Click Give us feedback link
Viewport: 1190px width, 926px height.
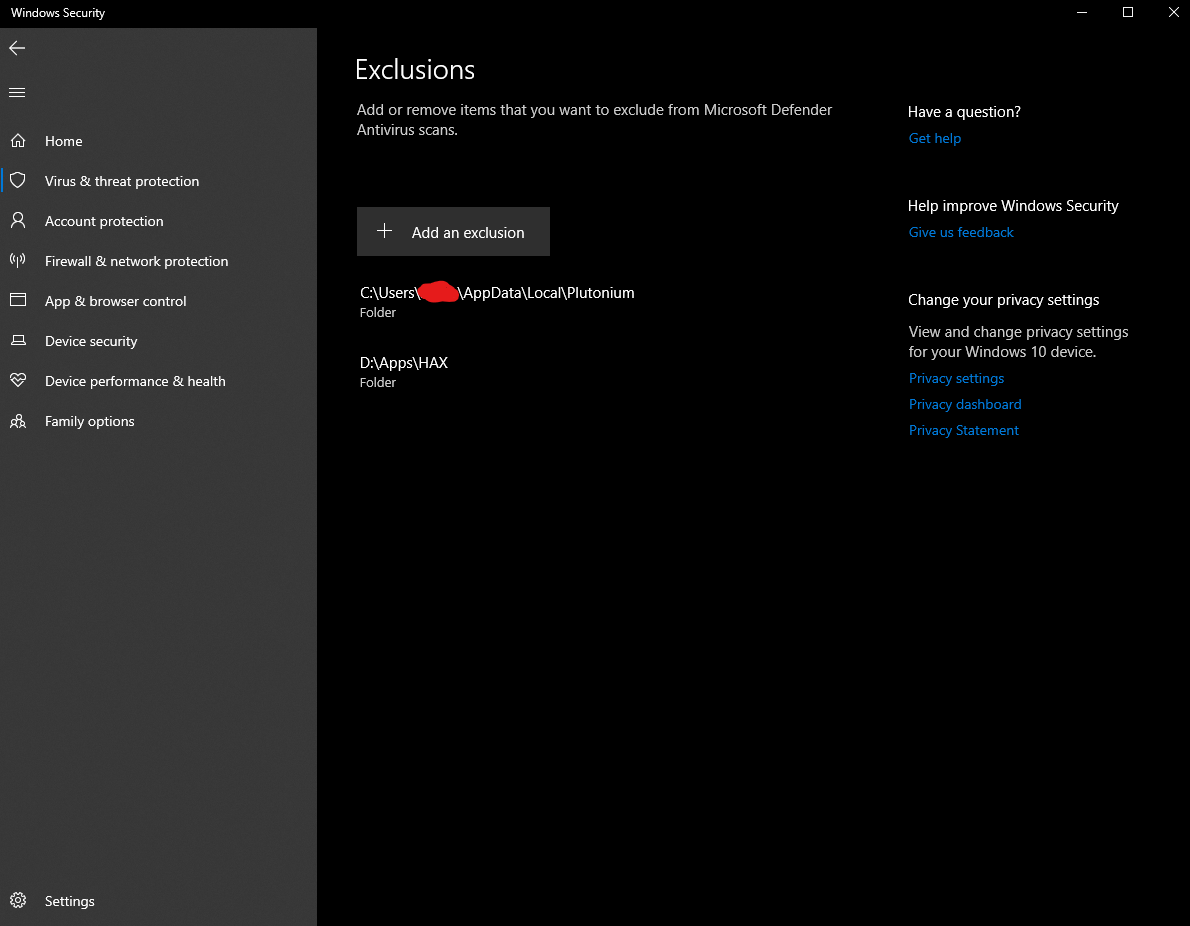(x=961, y=232)
